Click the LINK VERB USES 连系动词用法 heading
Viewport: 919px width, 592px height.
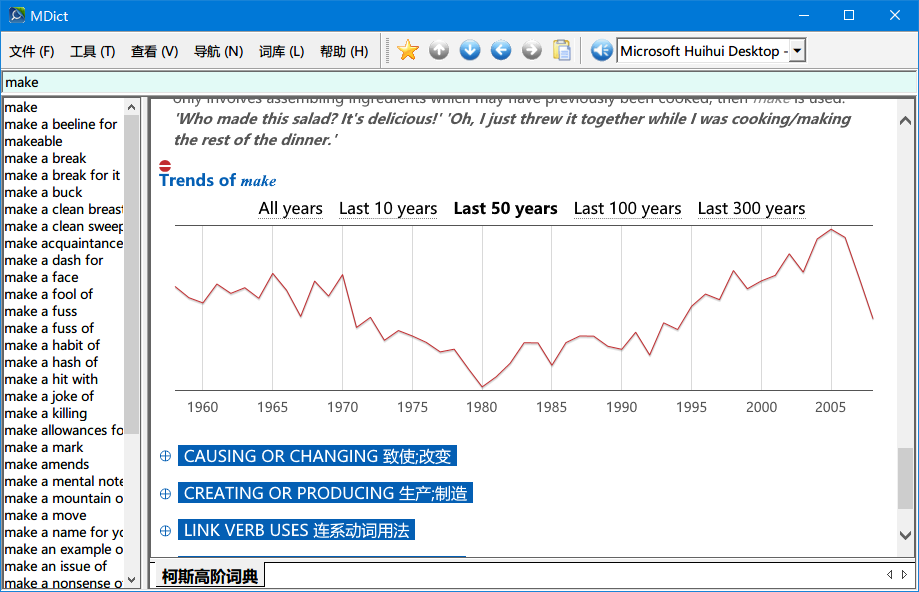coord(297,530)
